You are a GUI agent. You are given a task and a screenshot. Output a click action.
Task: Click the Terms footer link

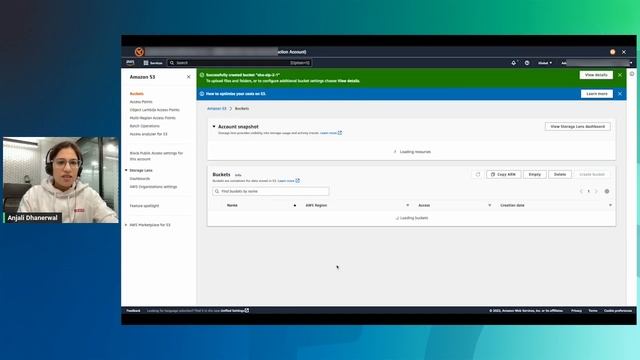coord(593,311)
